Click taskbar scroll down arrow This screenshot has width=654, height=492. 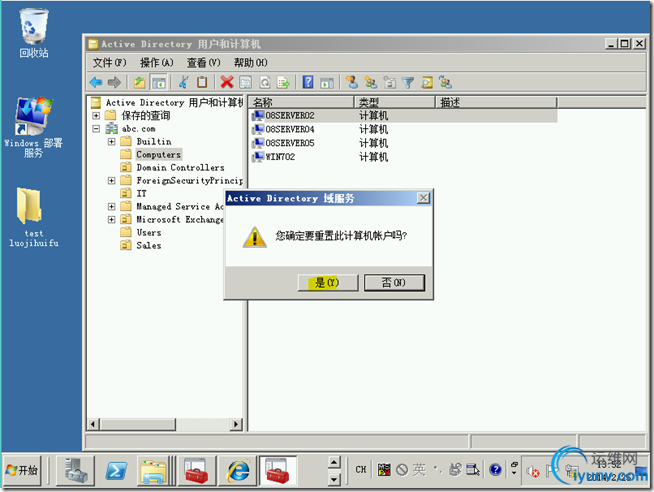334,479
